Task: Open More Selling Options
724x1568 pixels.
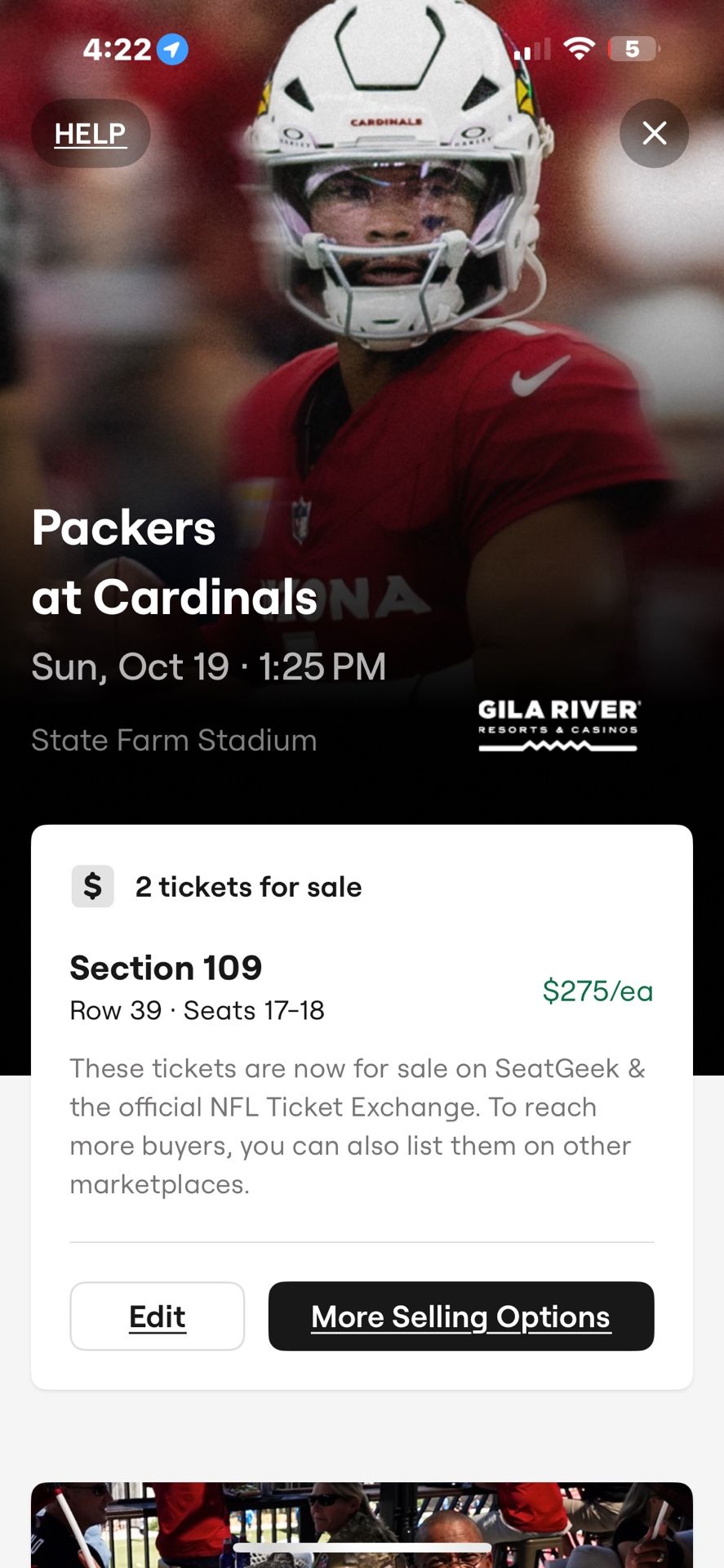Action: point(460,1316)
